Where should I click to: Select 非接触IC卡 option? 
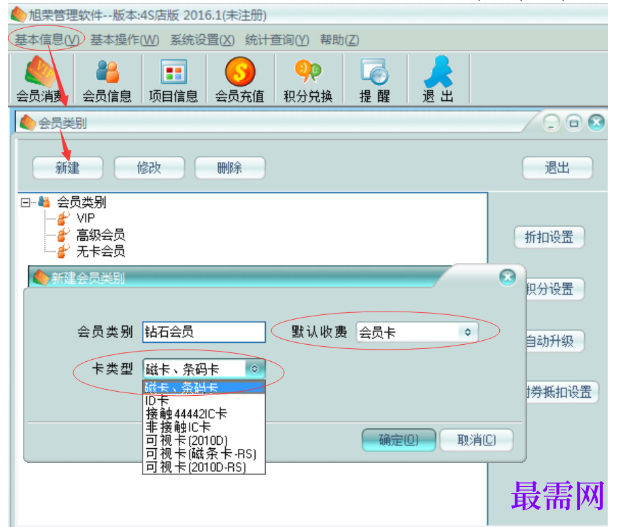point(204,427)
